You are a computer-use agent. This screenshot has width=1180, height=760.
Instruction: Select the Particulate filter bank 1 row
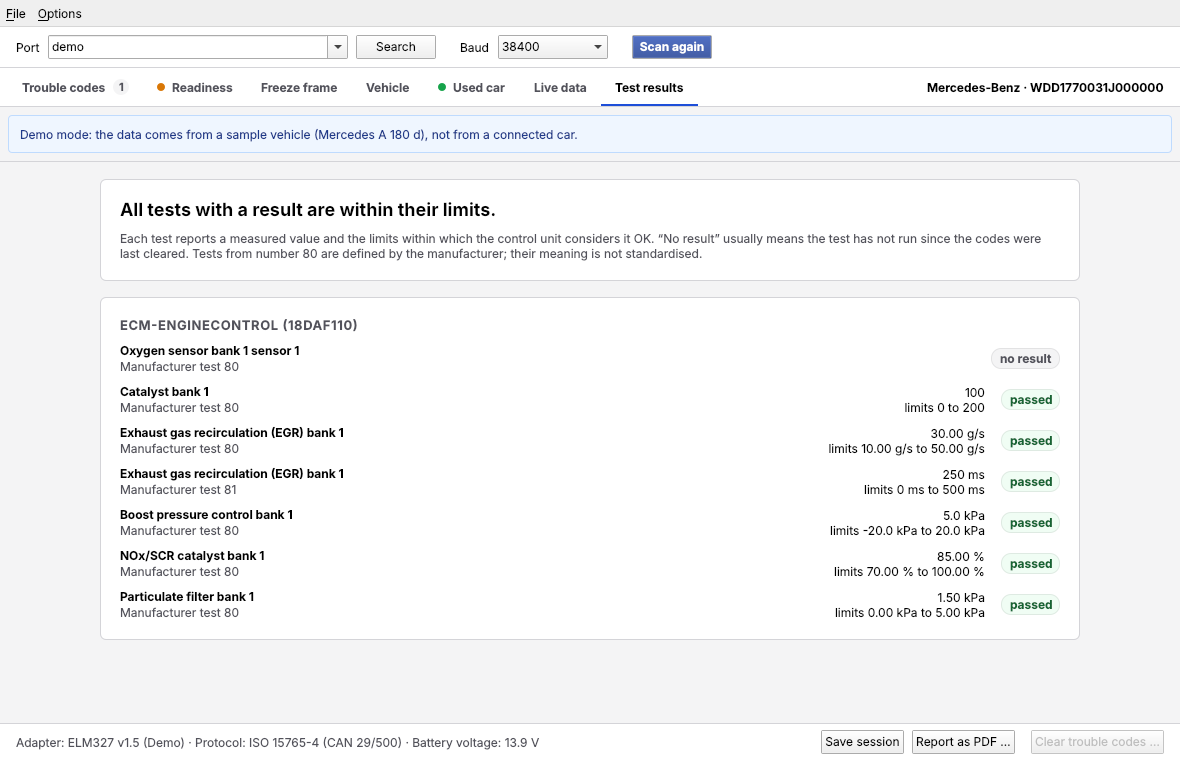[589, 605]
